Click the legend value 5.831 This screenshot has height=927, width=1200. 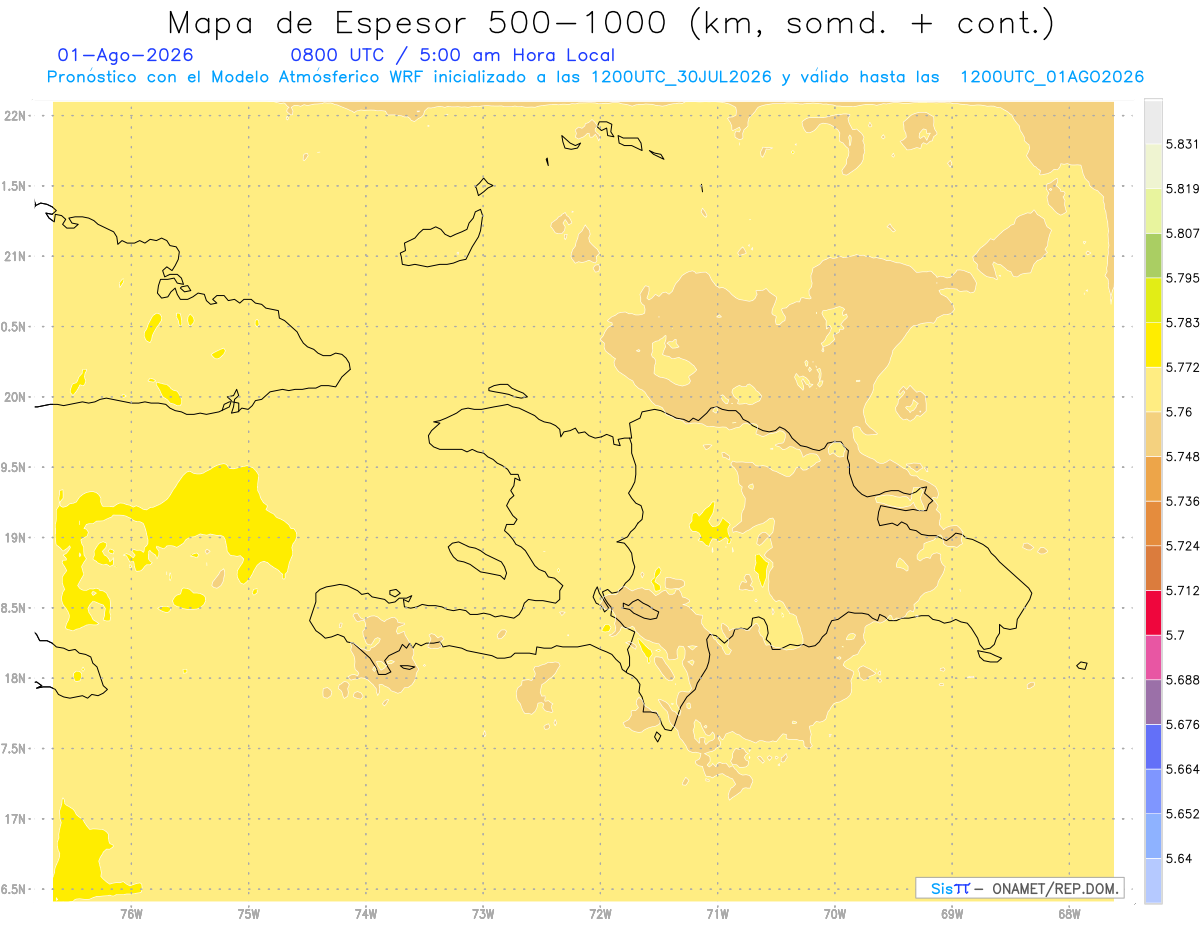(x=1182, y=144)
